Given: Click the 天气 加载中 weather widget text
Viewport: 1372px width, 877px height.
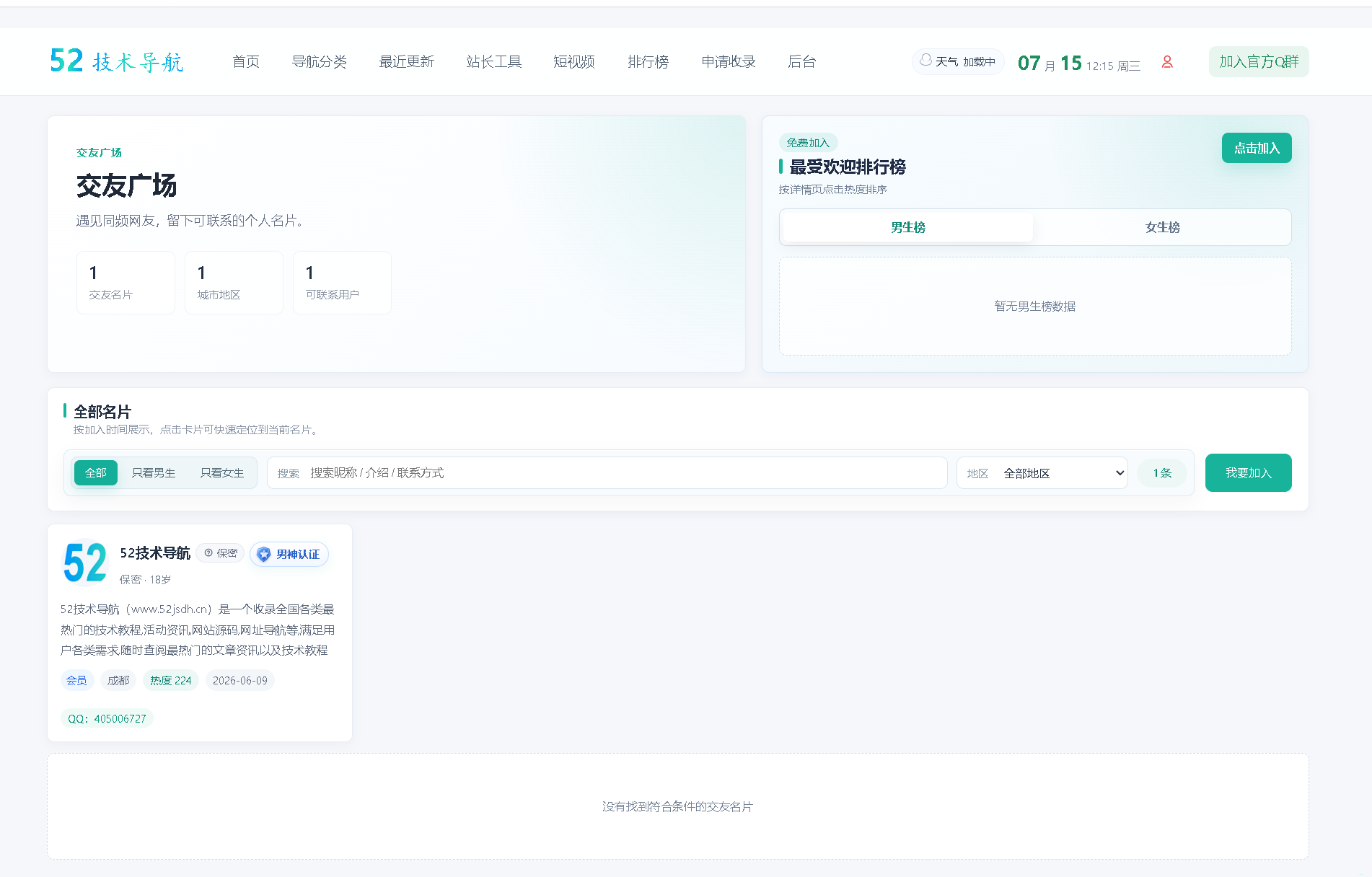Looking at the screenshot, I should [965, 62].
